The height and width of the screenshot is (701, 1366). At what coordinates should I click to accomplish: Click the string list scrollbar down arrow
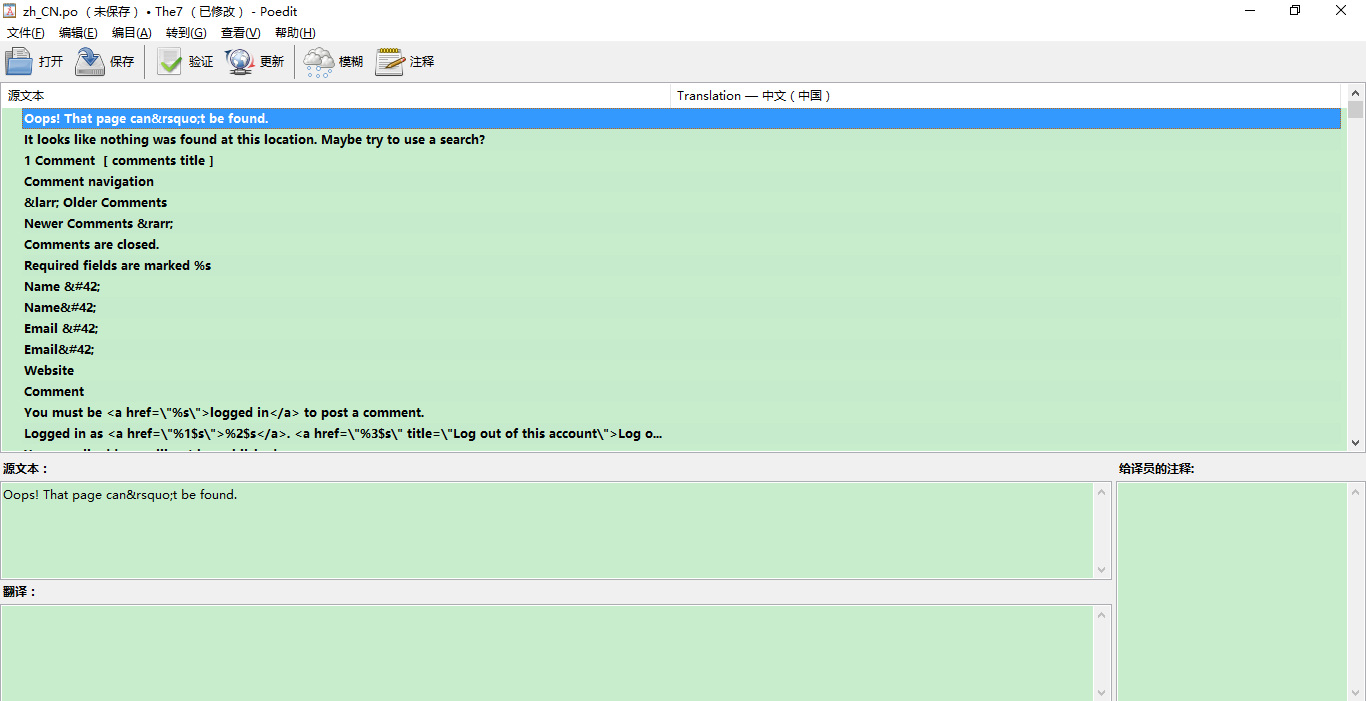point(1356,442)
